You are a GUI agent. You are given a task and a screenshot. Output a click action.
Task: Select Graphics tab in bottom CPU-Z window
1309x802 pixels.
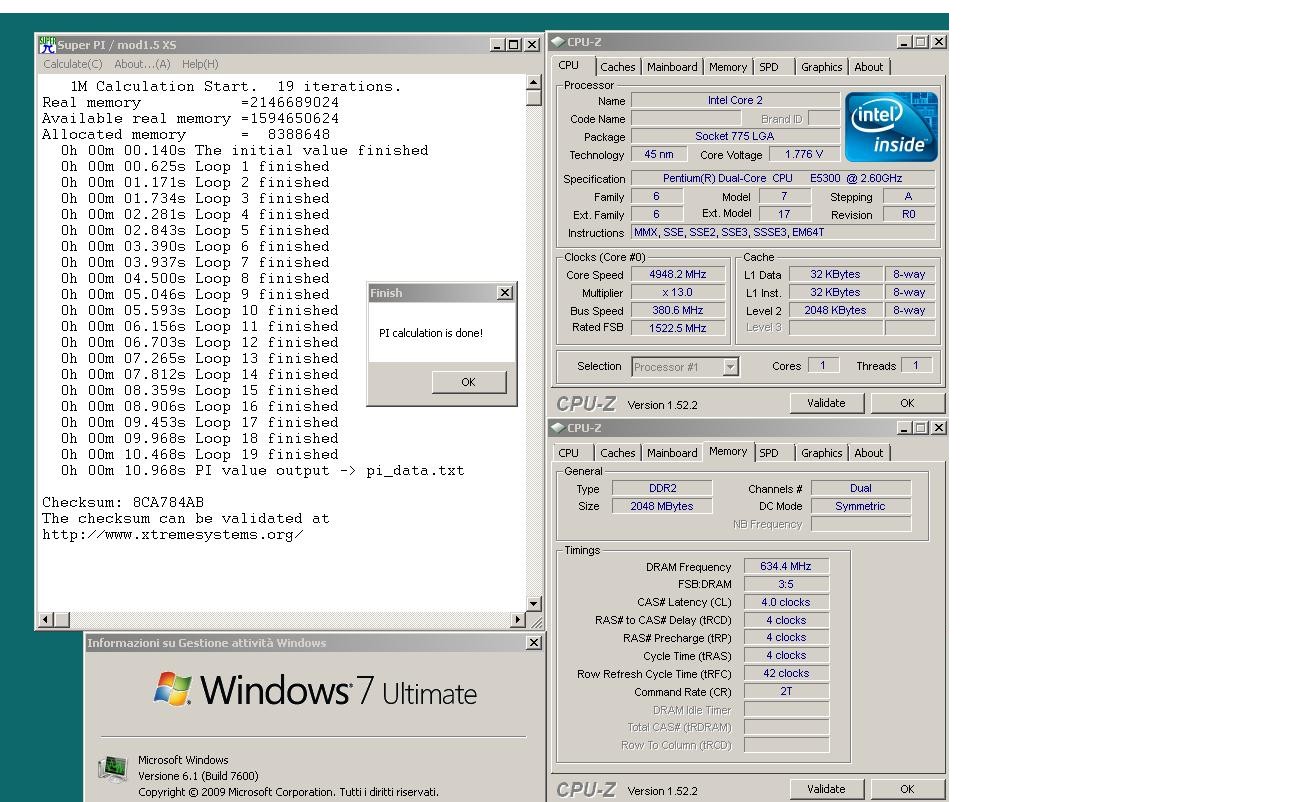(822, 453)
